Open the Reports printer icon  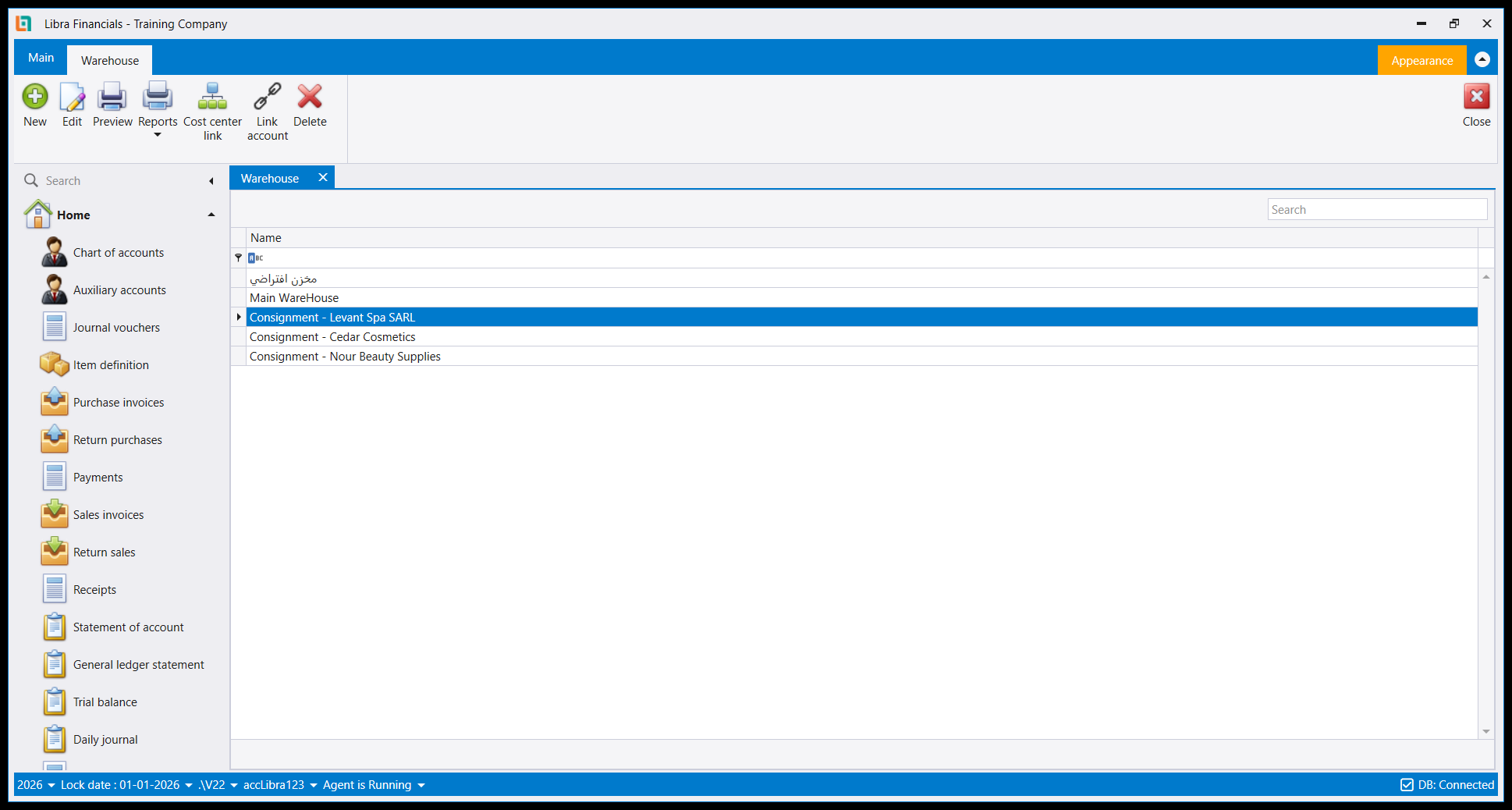[x=158, y=97]
